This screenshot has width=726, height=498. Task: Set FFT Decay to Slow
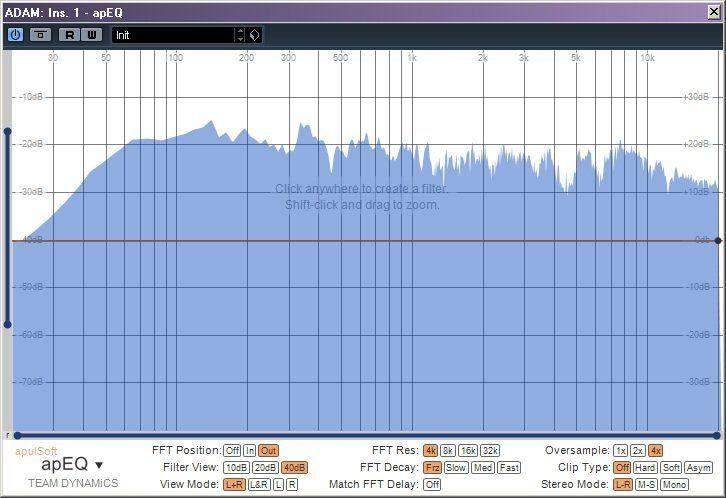[x=456, y=468]
